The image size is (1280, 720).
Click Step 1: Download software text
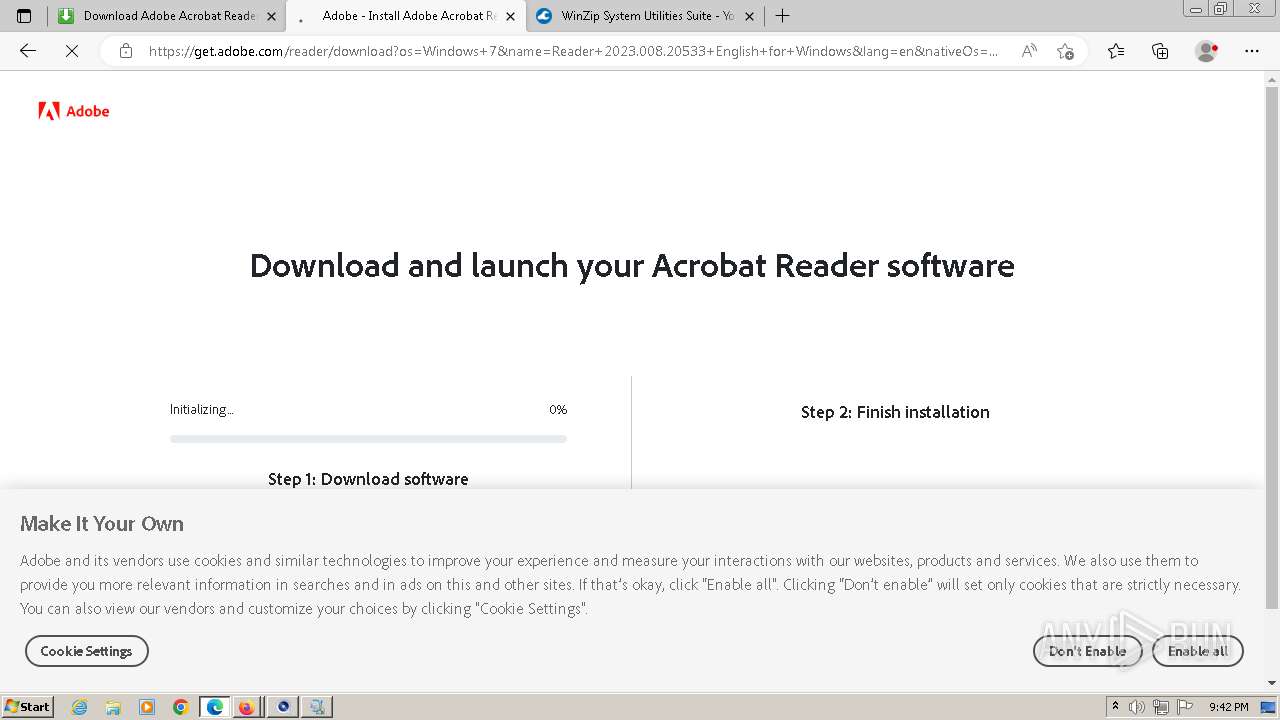click(x=368, y=479)
